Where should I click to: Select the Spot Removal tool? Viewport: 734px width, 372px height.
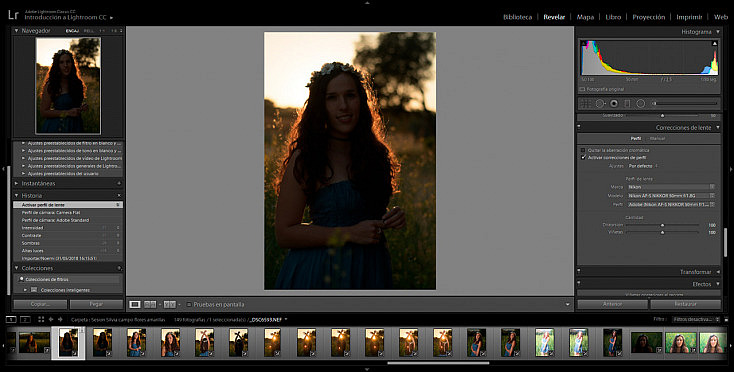pyautogui.click(x=600, y=103)
